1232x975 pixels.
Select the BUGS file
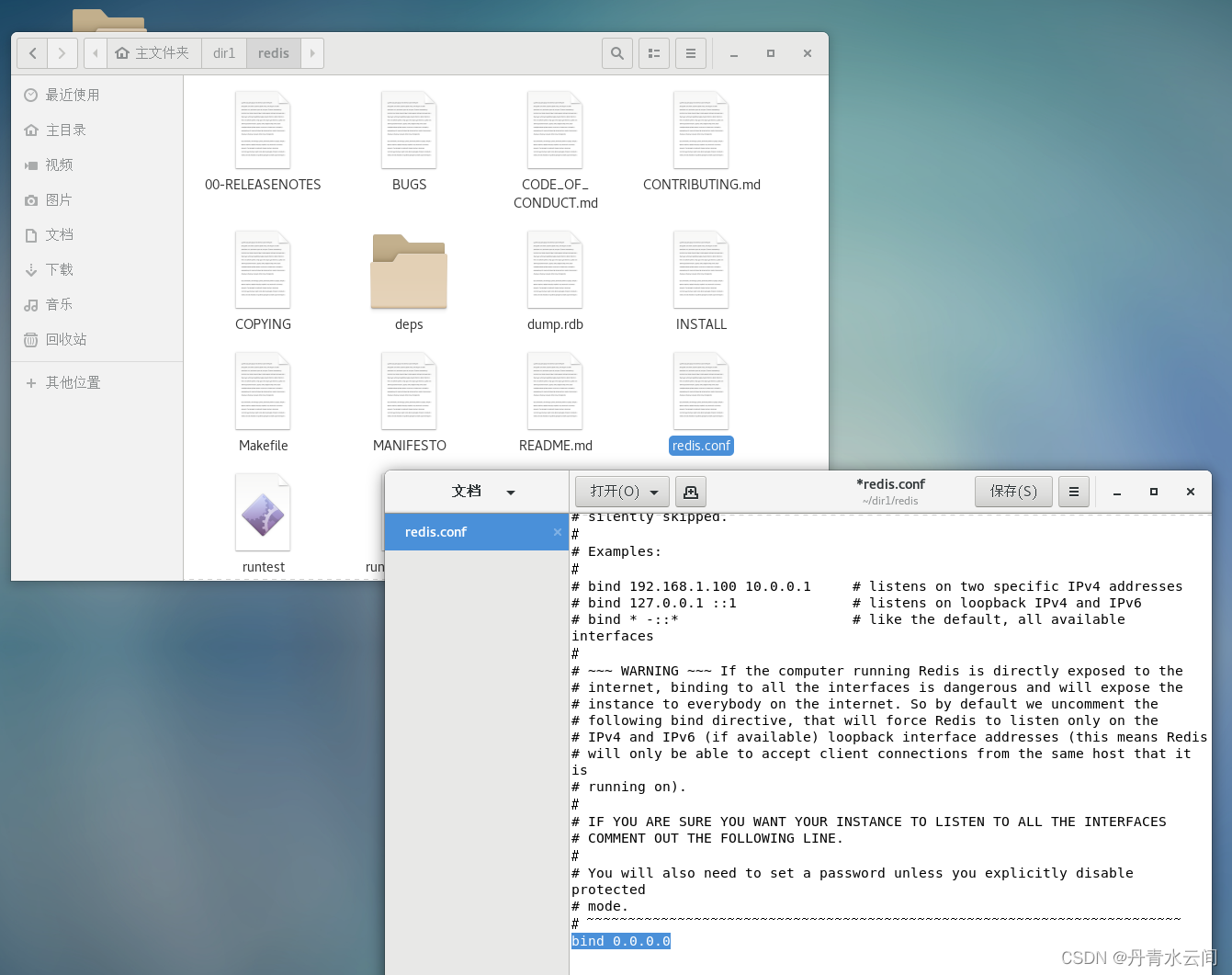(x=409, y=142)
